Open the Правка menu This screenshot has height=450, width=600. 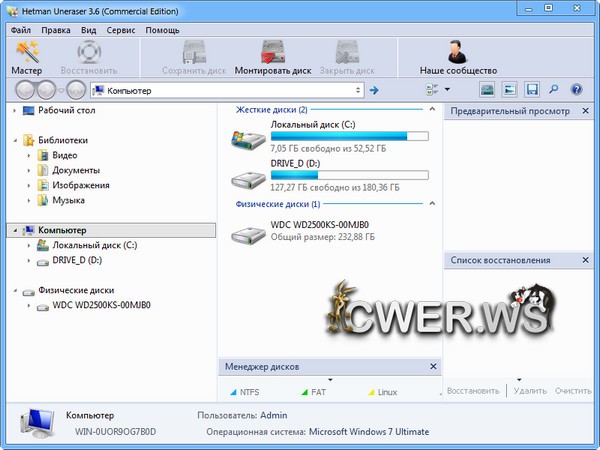56,30
